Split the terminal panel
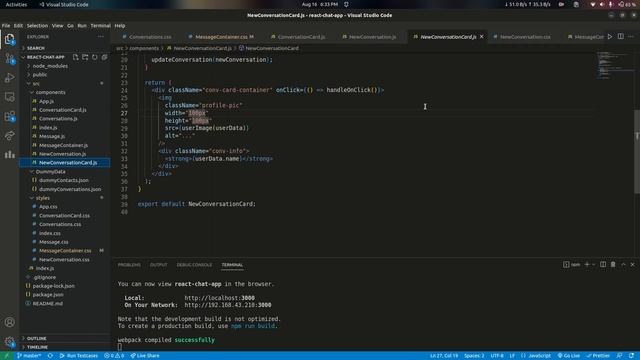Image resolution: width=640 pixels, height=360 pixels. (x=603, y=264)
